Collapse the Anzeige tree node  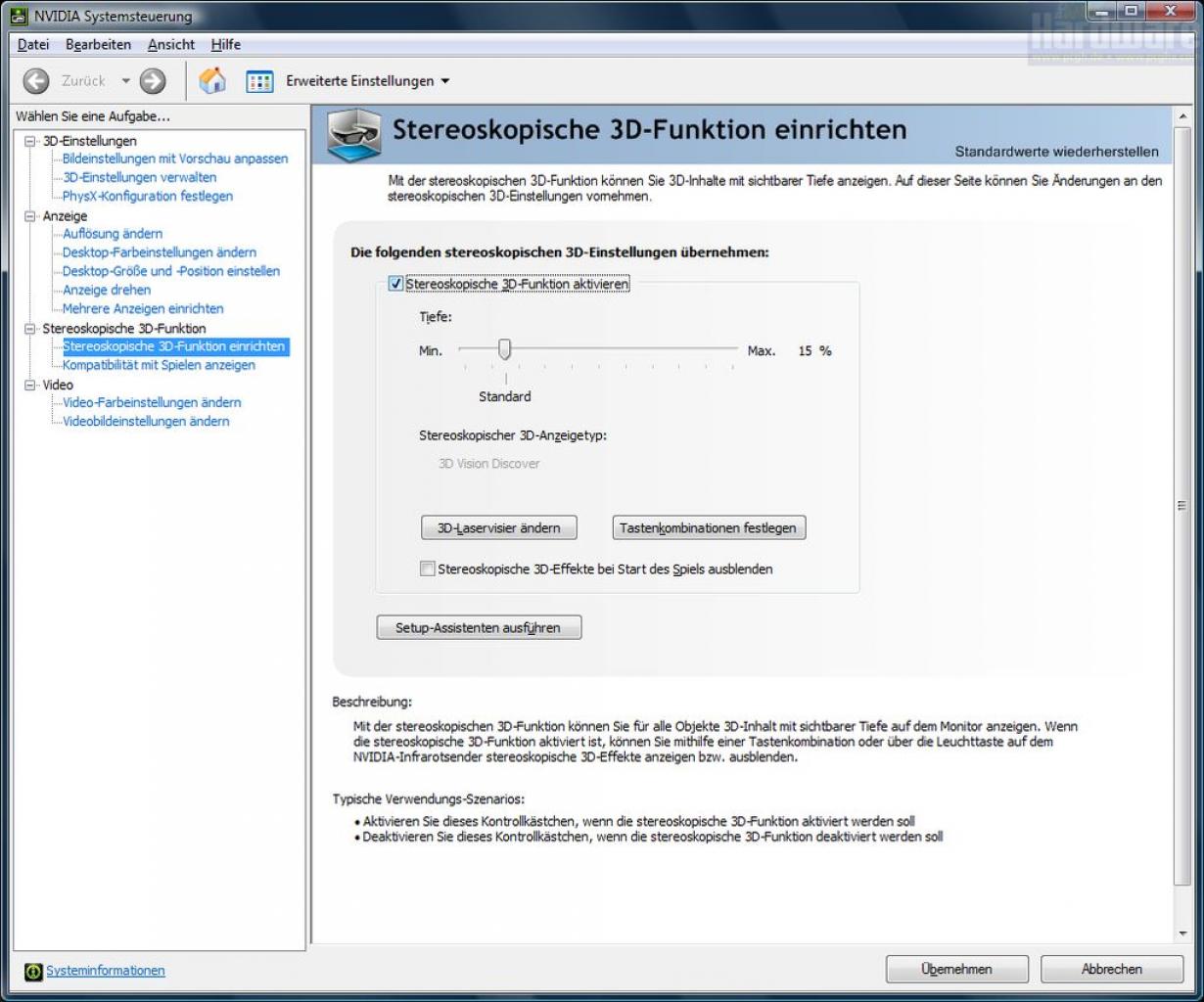tap(30, 216)
